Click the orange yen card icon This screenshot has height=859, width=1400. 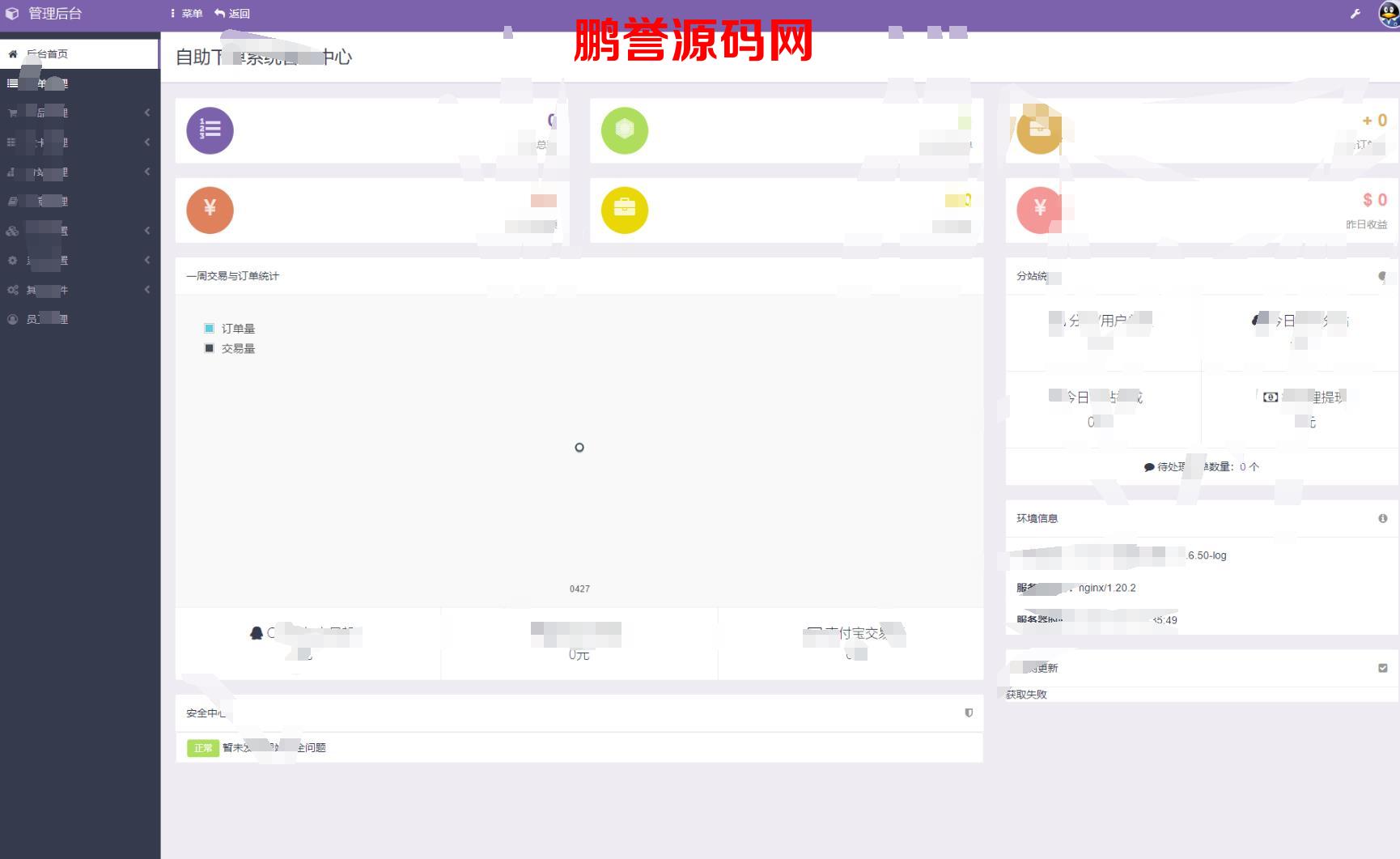click(x=210, y=210)
